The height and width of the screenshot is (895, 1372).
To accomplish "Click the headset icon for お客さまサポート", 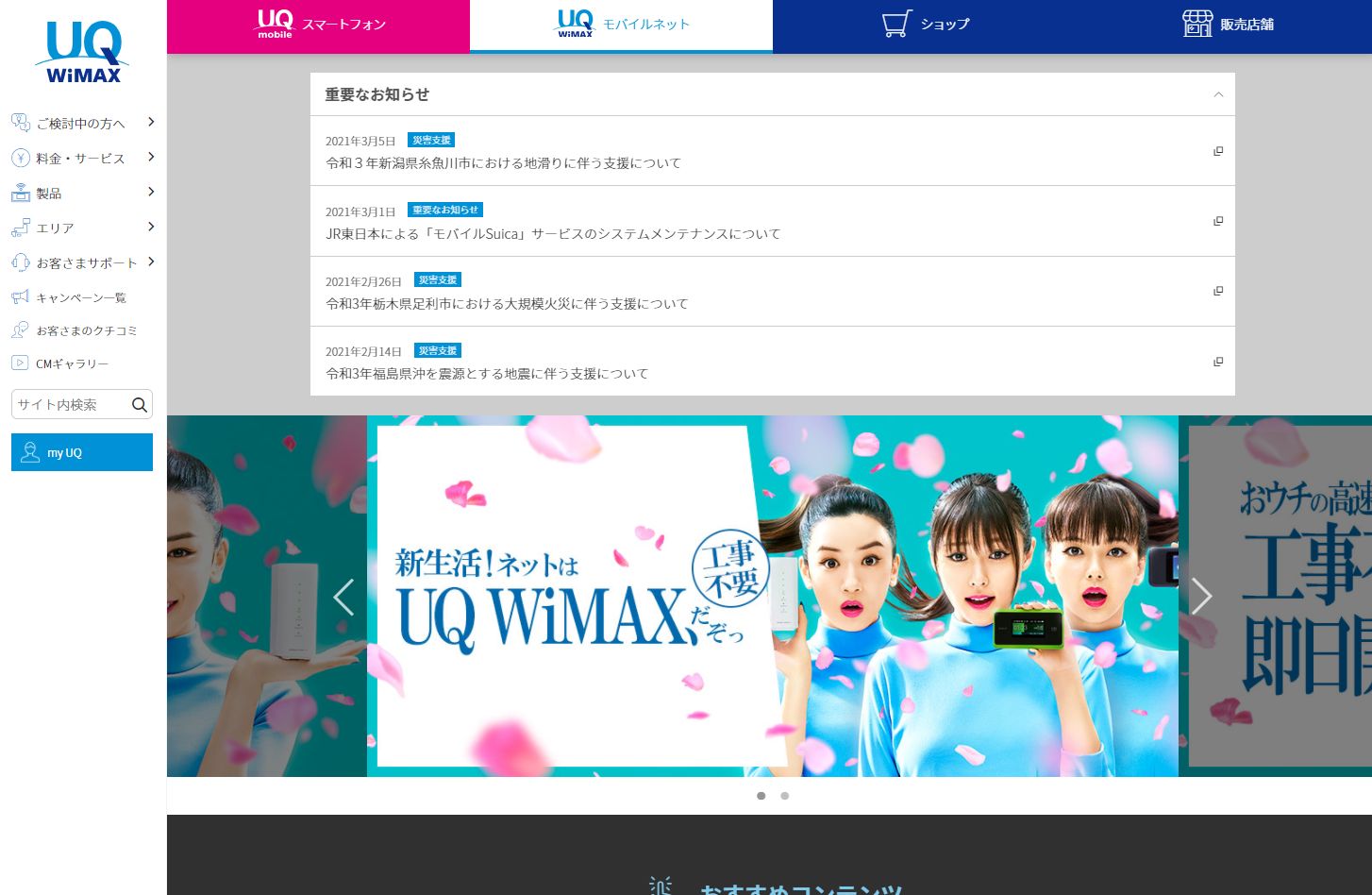I will pyautogui.click(x=21, y=262).
